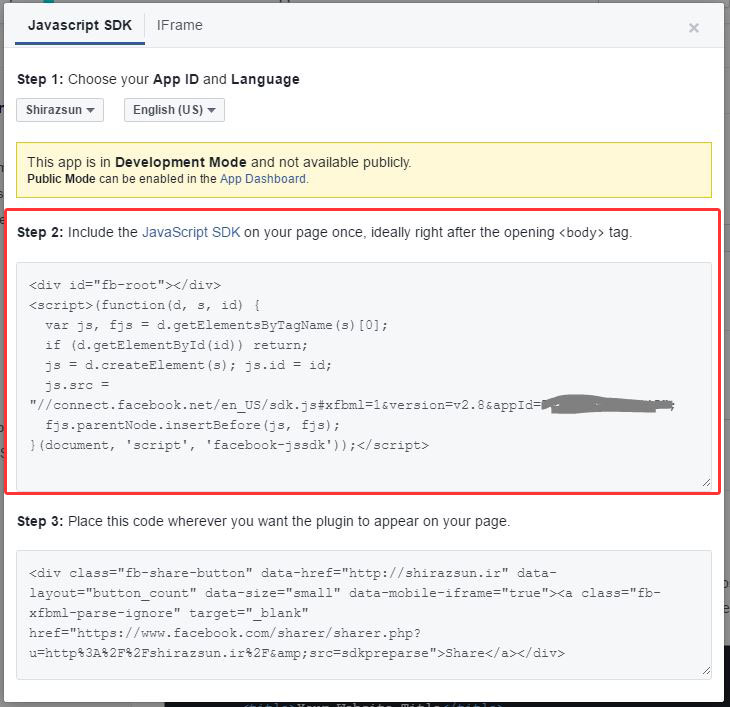Image resolution: width=730 pixels, height=707 pixels.
Task: Switch to the IFrame tab
Action: tap(179, 25)
